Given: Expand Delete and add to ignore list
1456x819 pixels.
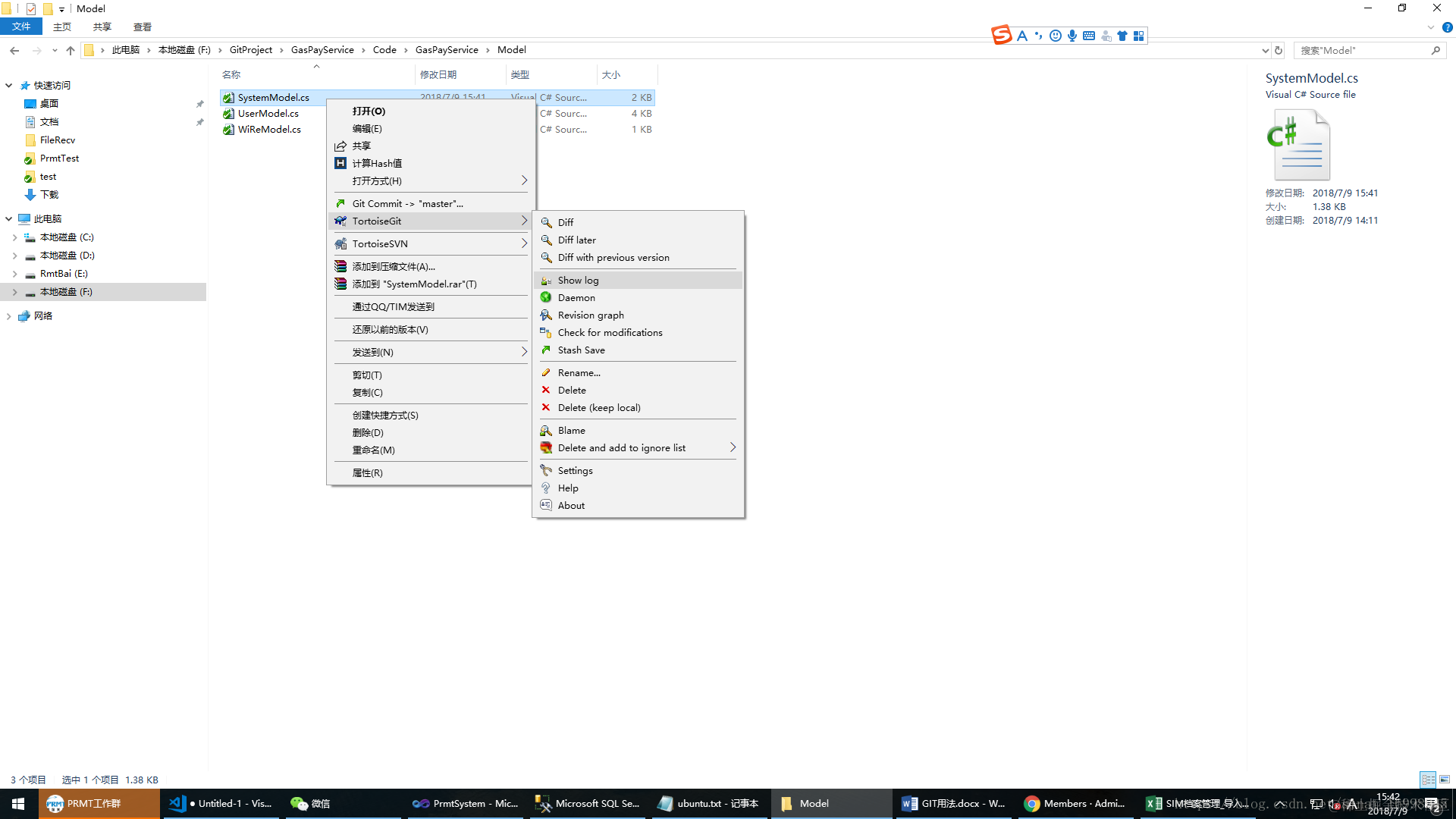Looking at the screenshot, I should tap(733, 447).
